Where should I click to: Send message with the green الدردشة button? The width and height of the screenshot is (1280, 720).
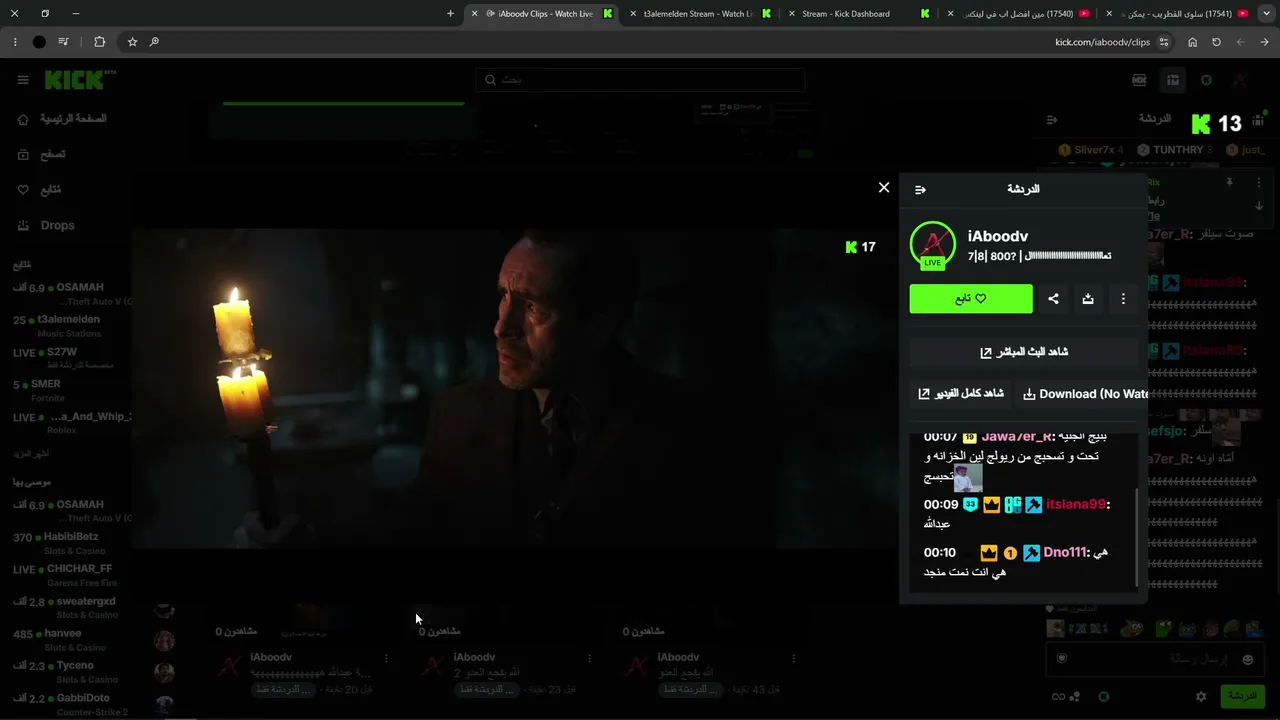coord(1242,696)
